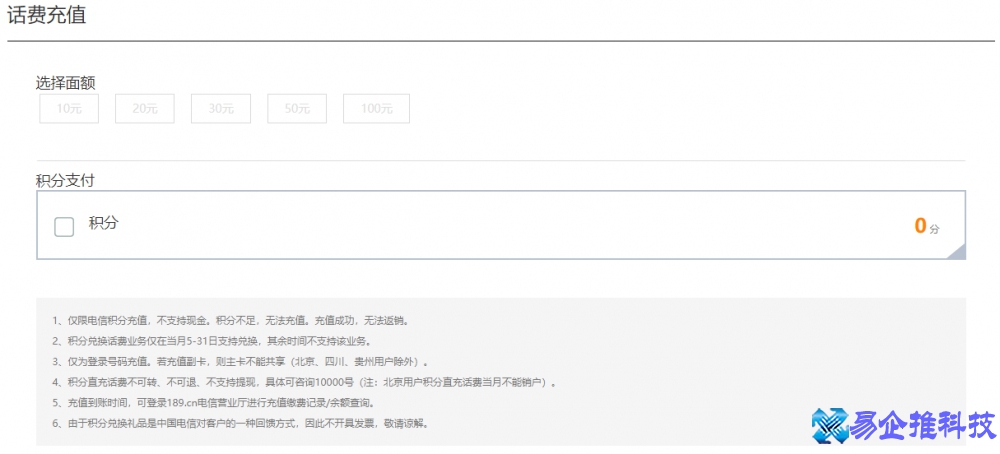Tick the 积分 payment checkbox
Image resolution: width=1000 pixels, height=454 pixels.
pos(64,226)
